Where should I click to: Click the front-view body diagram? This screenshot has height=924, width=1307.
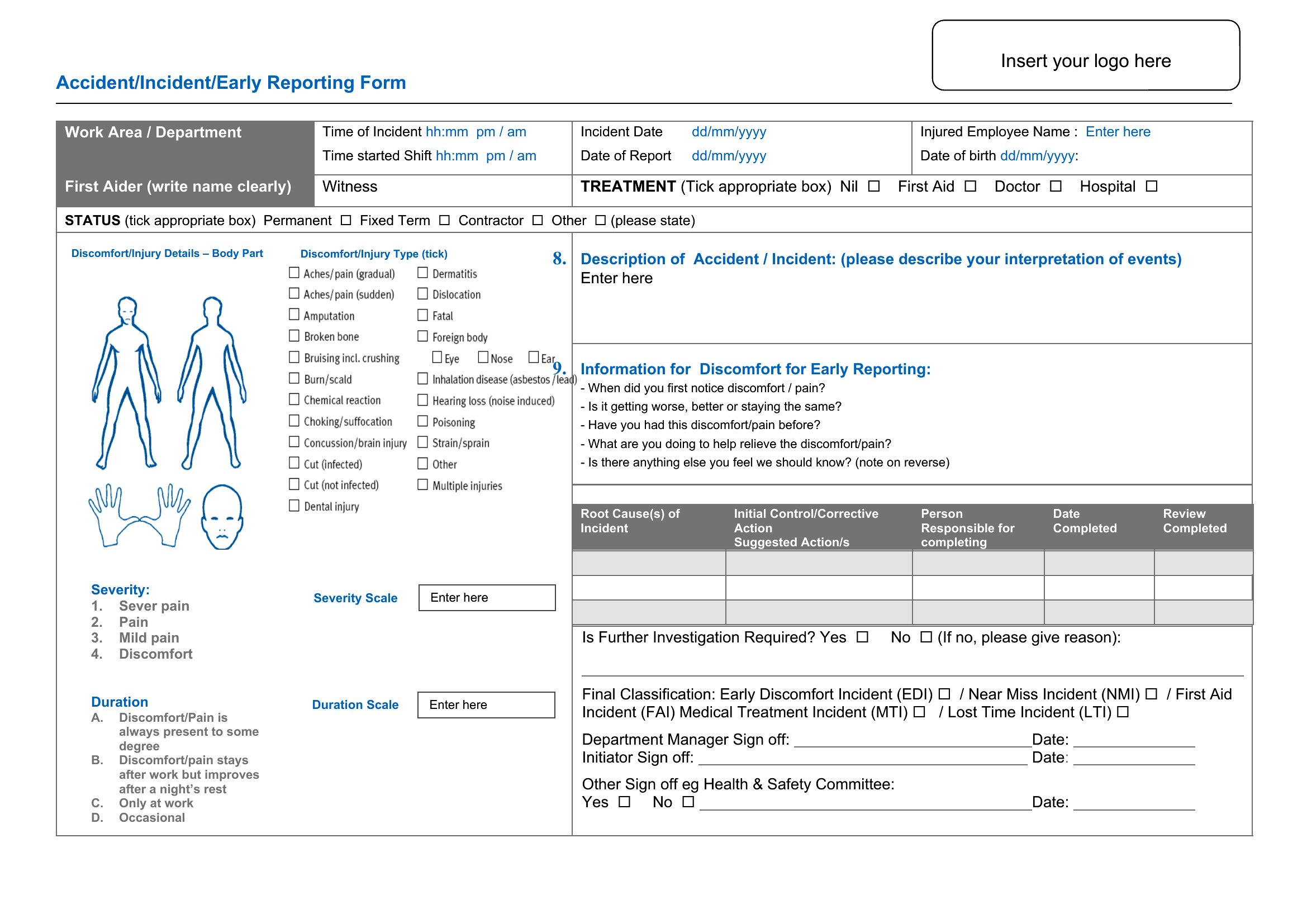click(126, 382)
